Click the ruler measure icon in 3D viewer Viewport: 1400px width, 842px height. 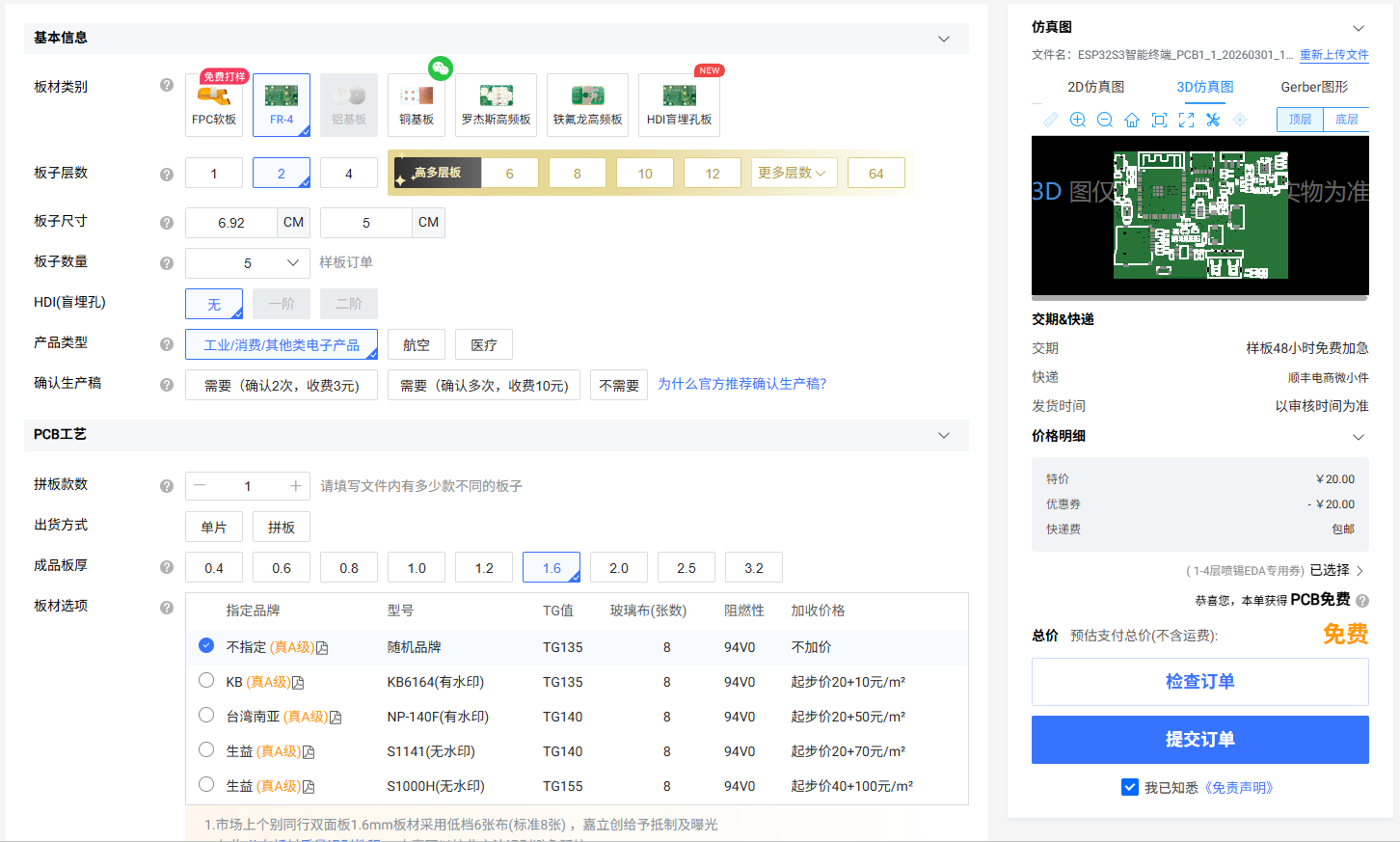pyautogui.click(x=1051, y=120)
